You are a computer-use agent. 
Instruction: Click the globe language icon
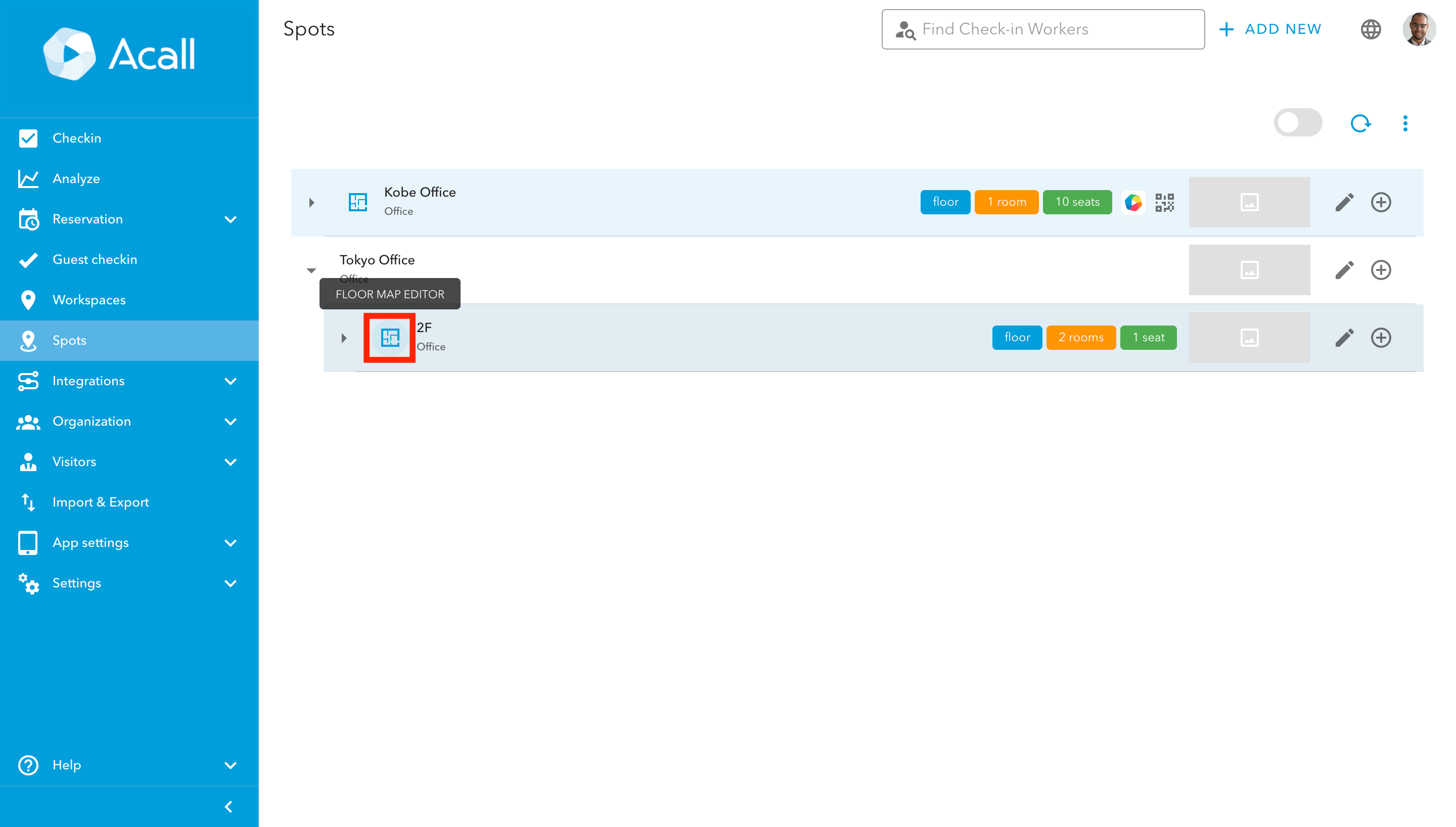1370,29
